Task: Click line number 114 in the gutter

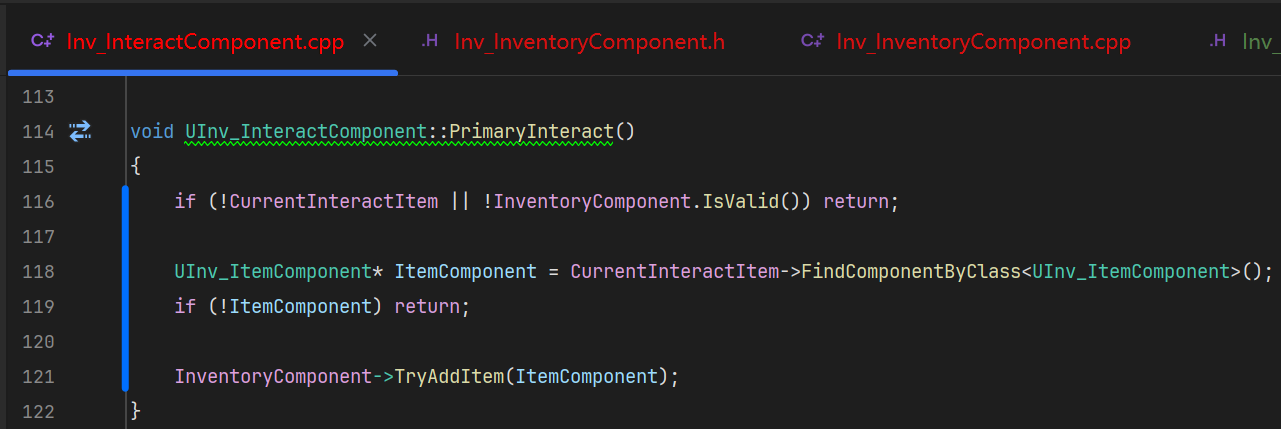Action: [37, 131]
